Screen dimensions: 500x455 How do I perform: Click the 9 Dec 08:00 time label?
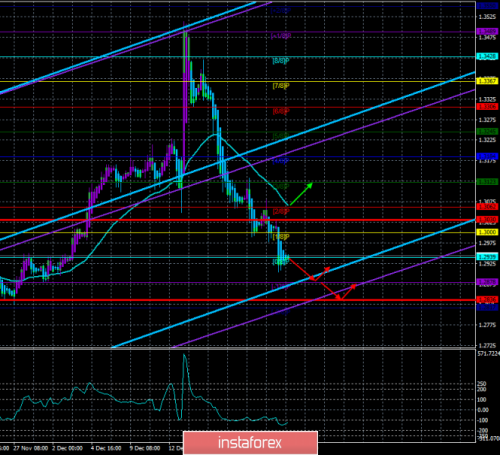(145, 448)
